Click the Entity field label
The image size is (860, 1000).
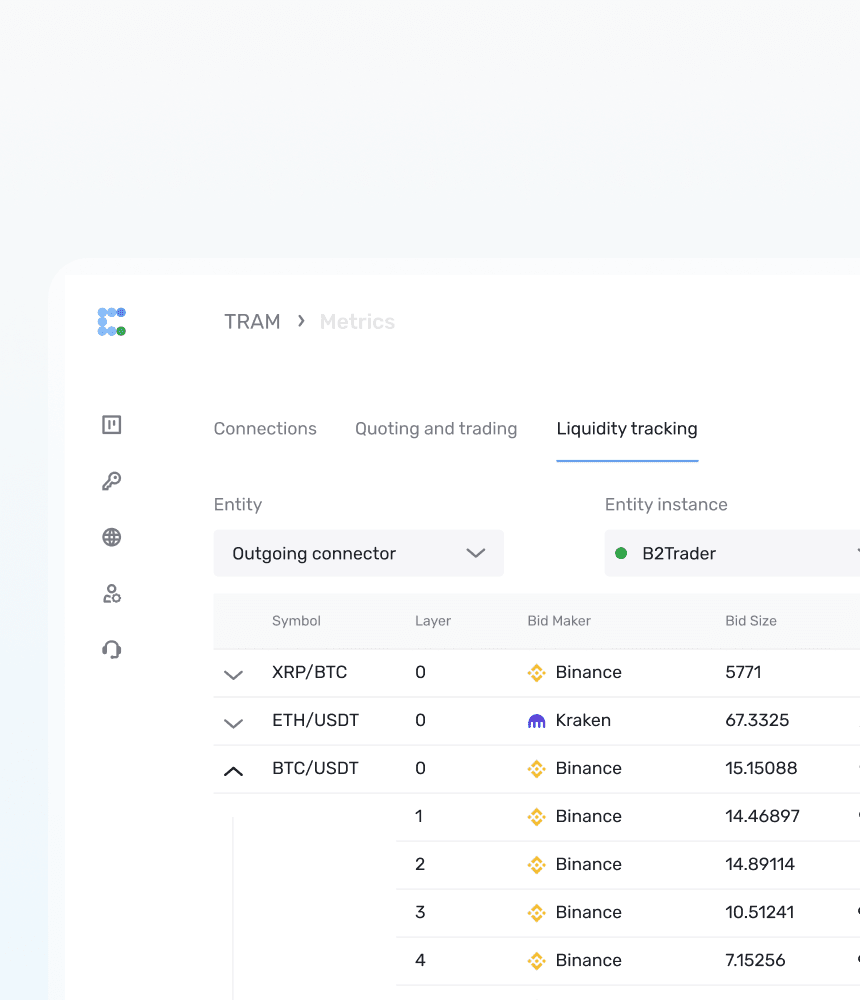click(238, 504)
